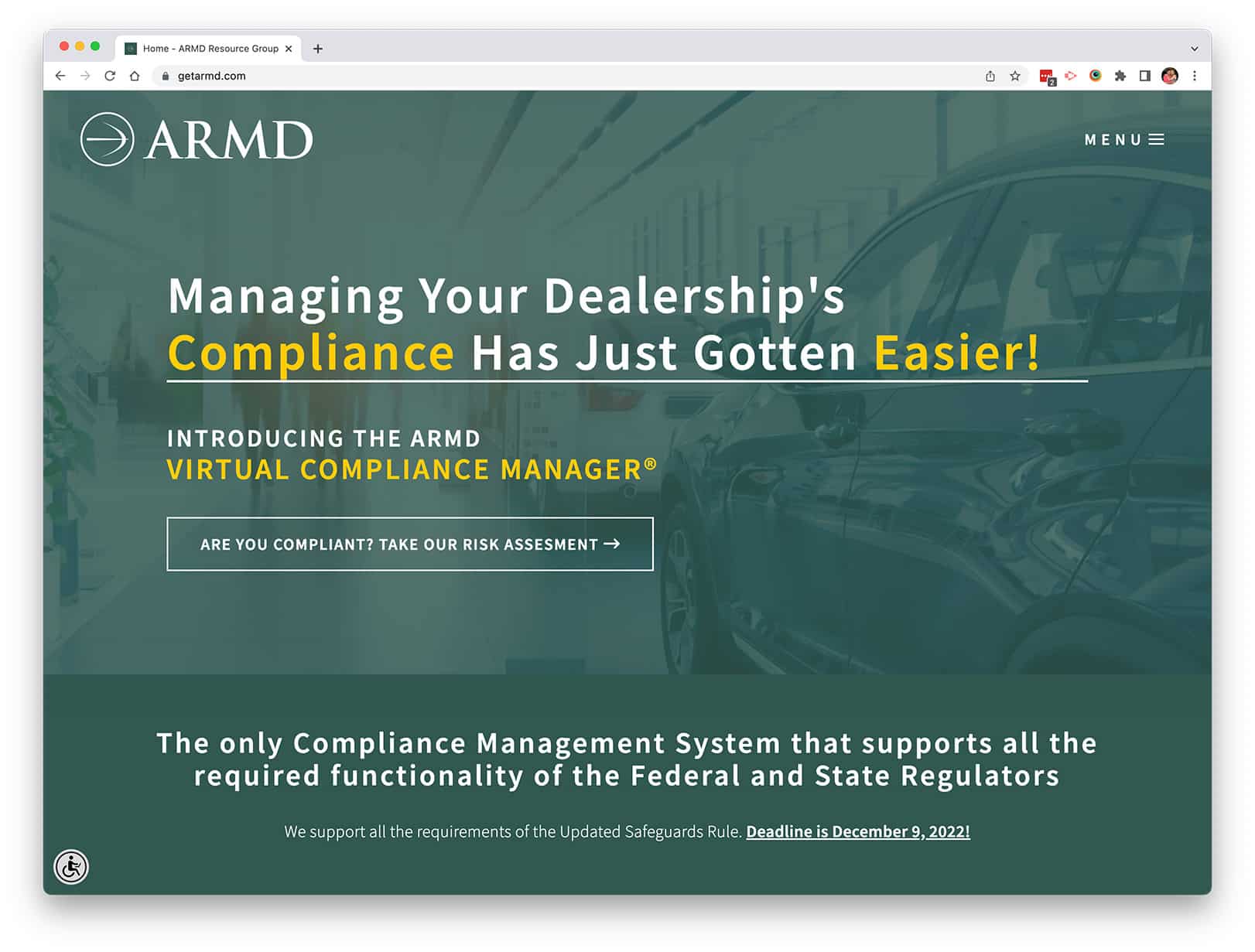Open a new tab with plus button
Image resolution: width=1255 pixels, height=952 pixels.
[x=318, y=49]
